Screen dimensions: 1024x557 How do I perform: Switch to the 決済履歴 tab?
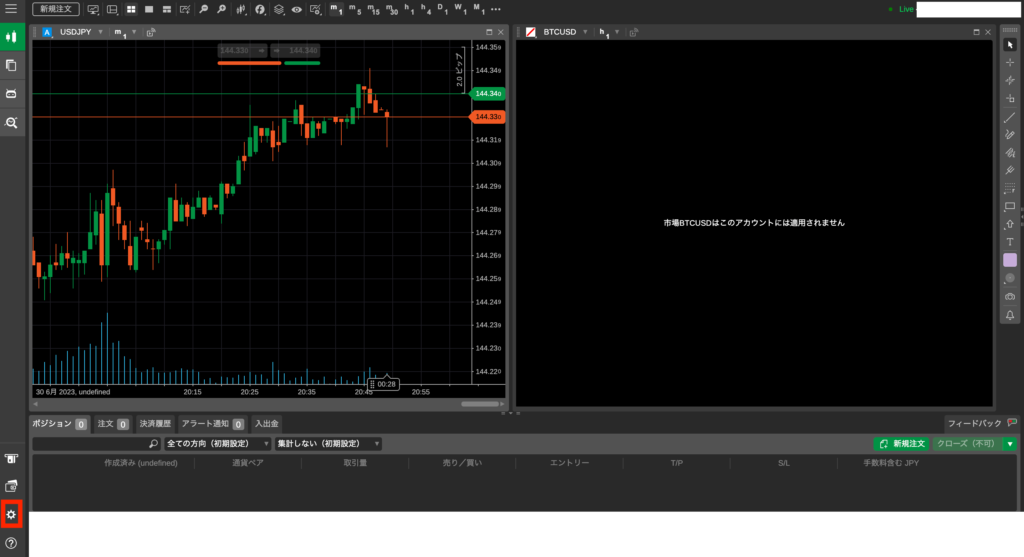point(155,424)
